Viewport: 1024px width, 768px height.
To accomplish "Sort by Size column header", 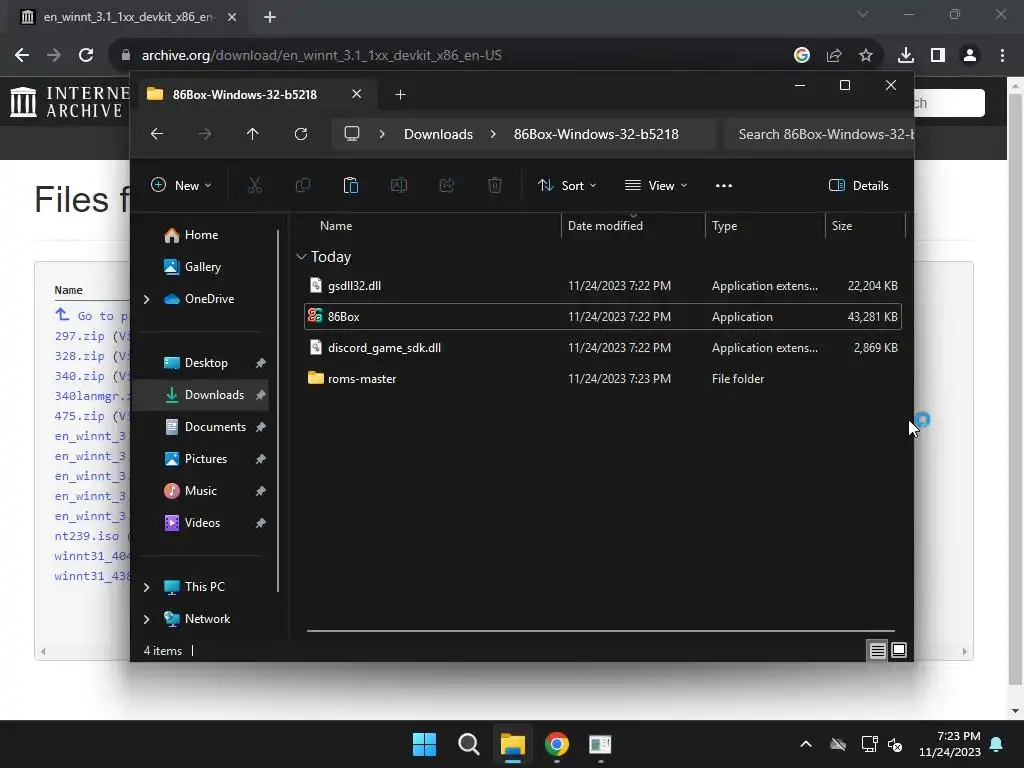I will point(842,226).
